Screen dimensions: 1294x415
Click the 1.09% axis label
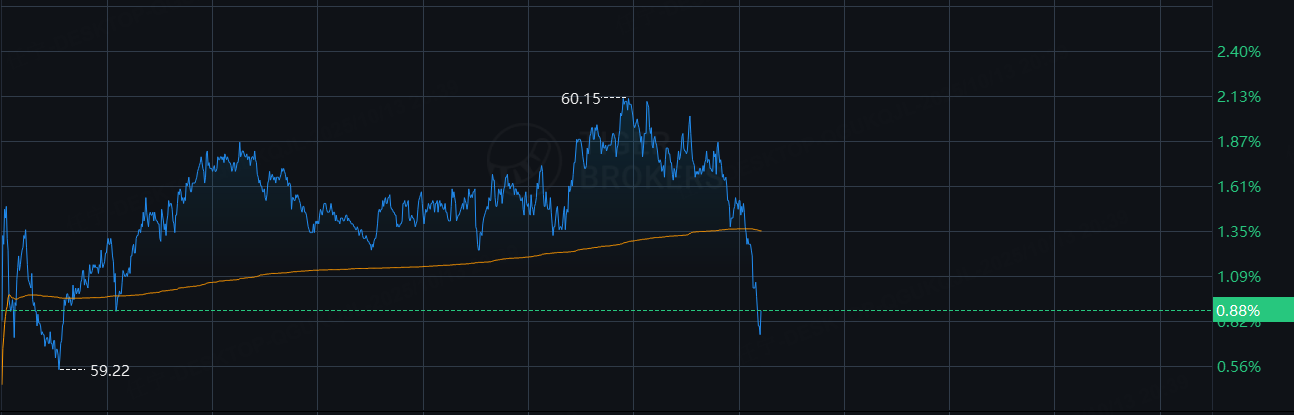click(1238, 277)
